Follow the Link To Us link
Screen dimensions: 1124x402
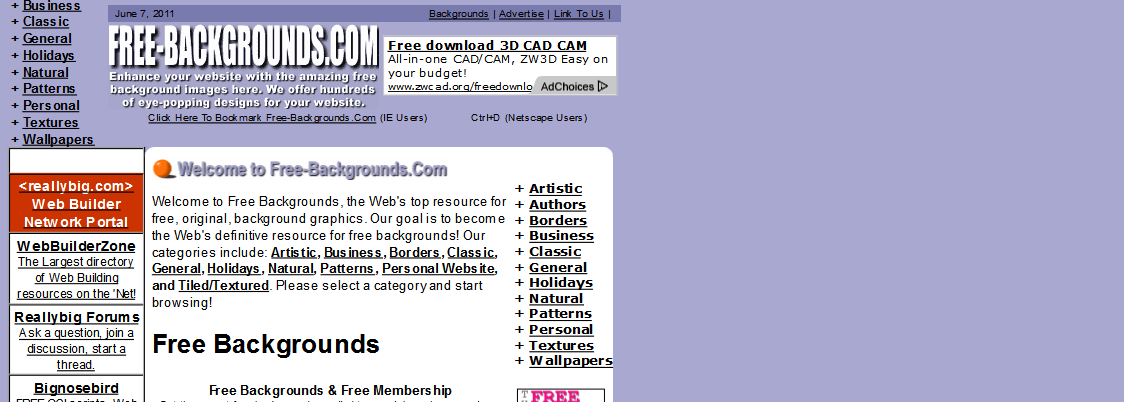579,14
